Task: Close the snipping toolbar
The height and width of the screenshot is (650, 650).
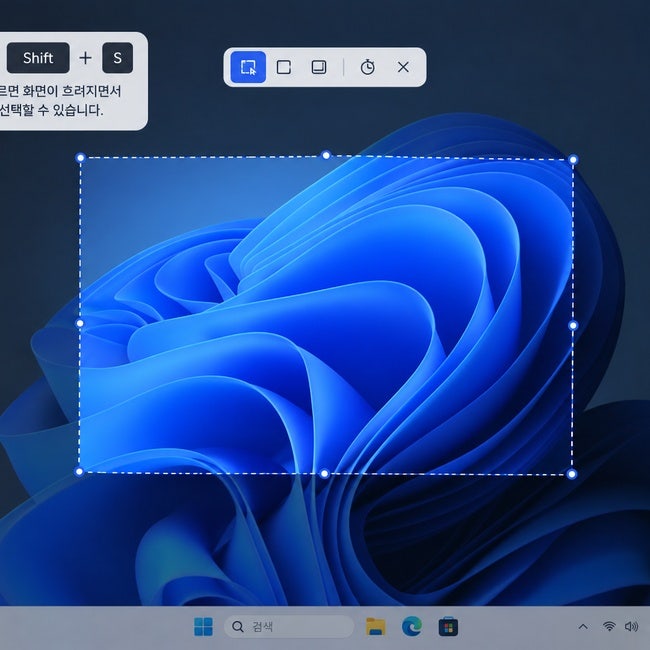Action: tap(403, 67)
